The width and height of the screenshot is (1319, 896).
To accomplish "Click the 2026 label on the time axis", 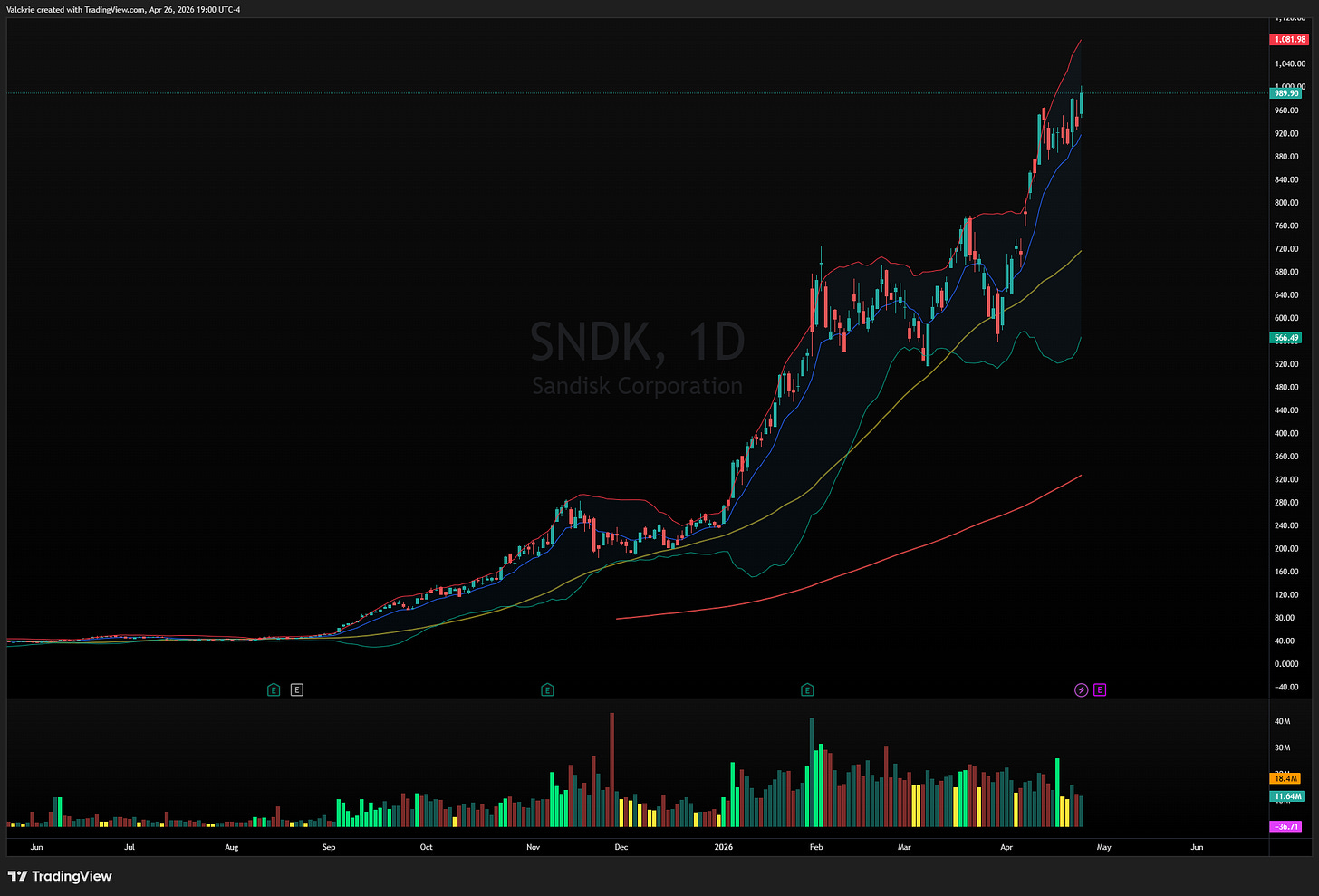I will (x=723, y=848).
